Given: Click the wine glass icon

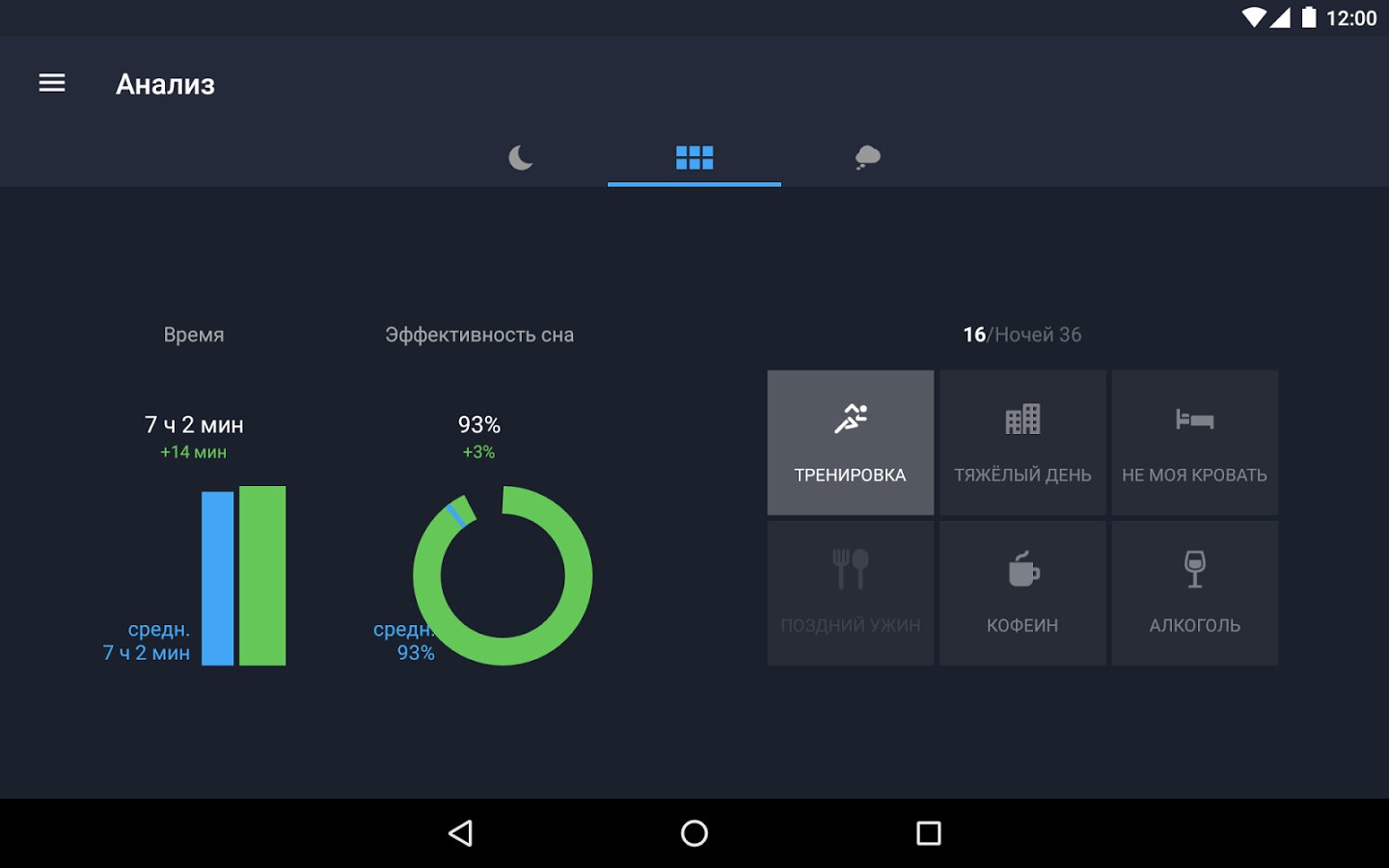Looking at the screenshot, I should tap(1194, 568).
